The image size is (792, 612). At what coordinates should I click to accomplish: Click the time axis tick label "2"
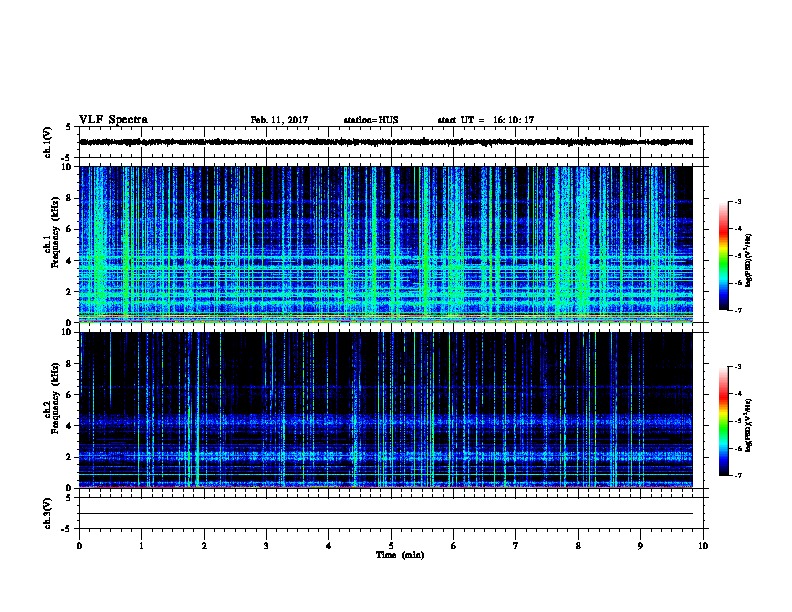tap(204, 546)
